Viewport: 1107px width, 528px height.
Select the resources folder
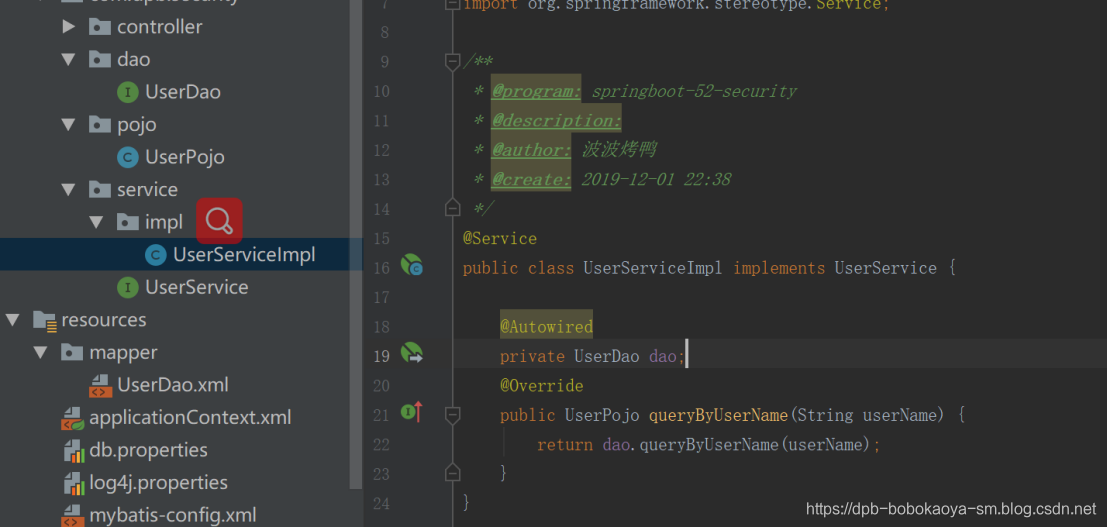104,320
